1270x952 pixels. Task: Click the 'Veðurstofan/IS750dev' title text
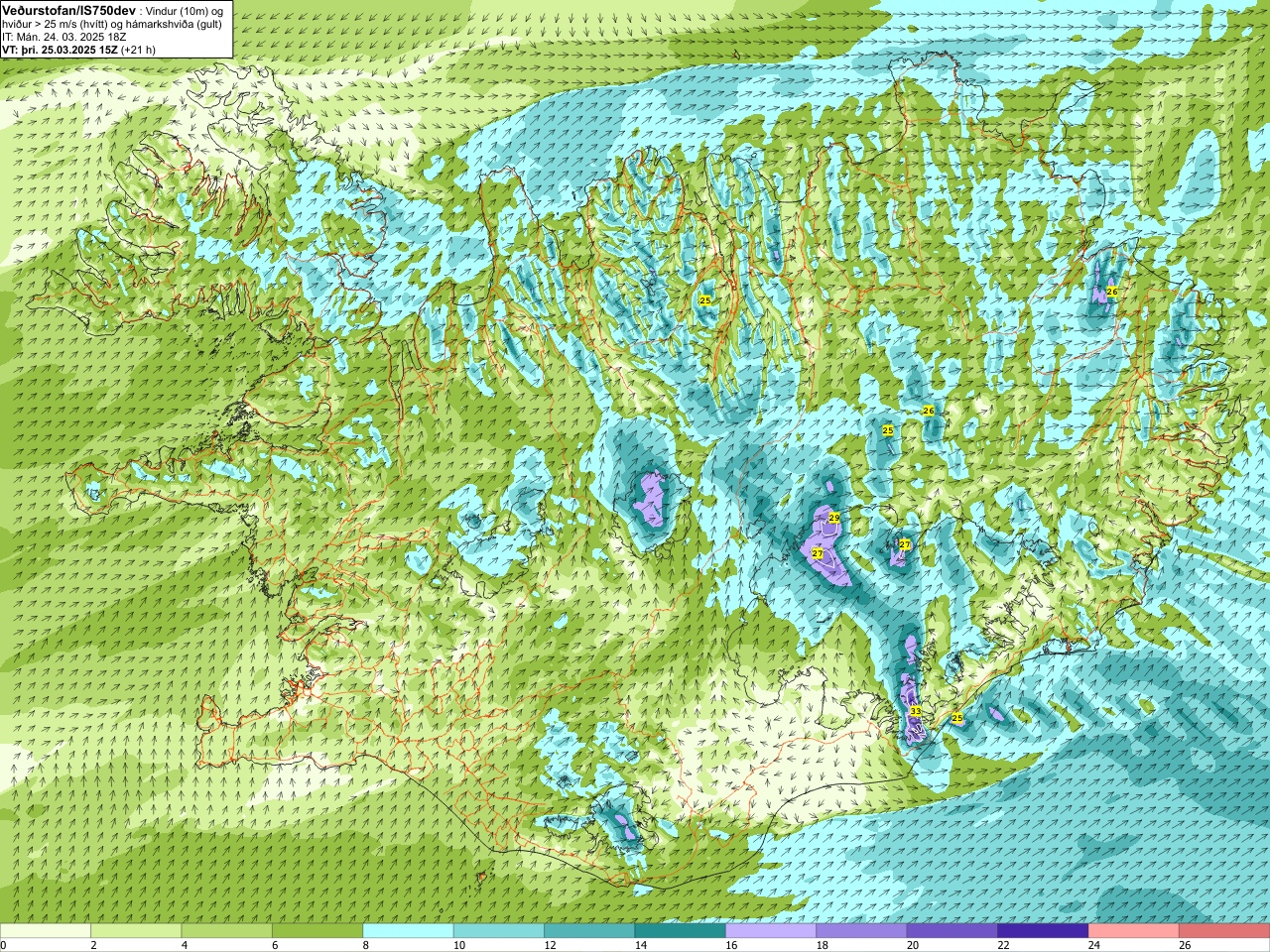68,9
